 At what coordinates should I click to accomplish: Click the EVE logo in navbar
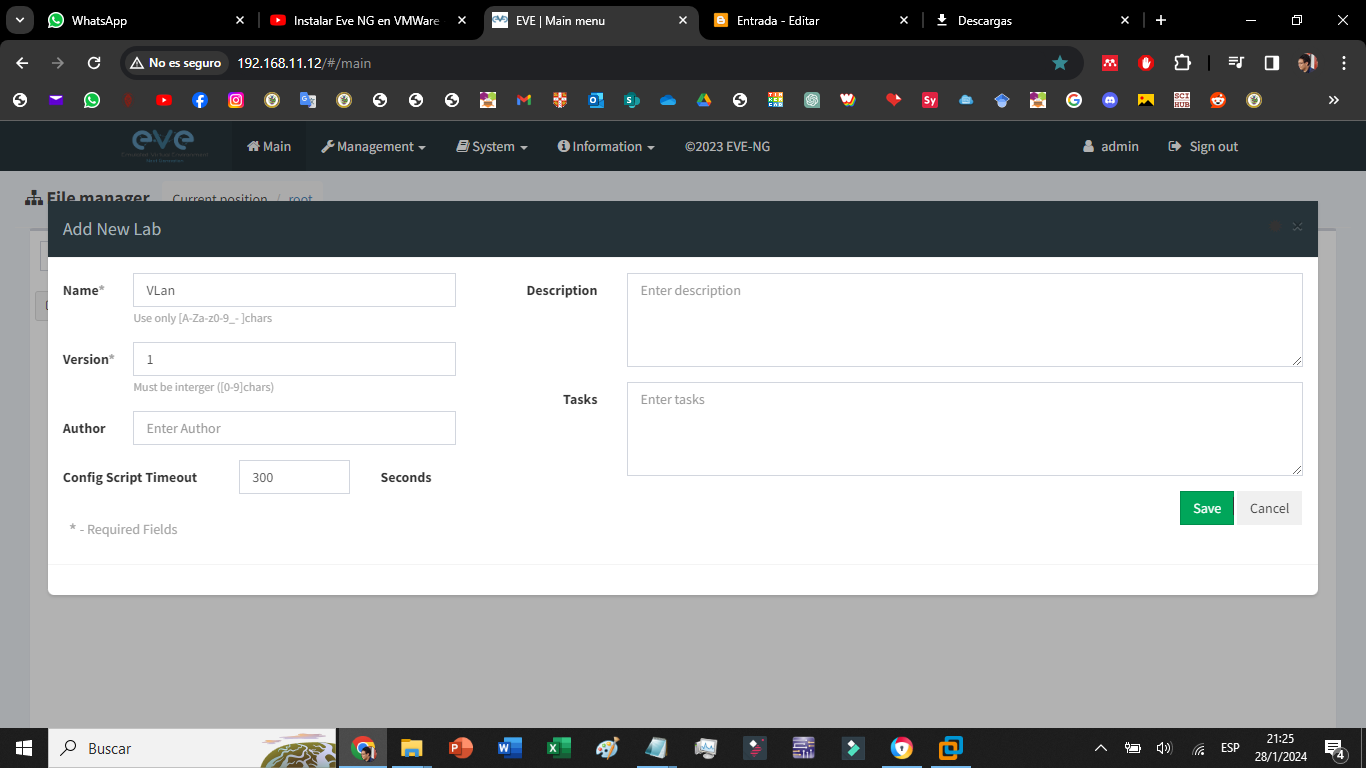coord(164,145)
